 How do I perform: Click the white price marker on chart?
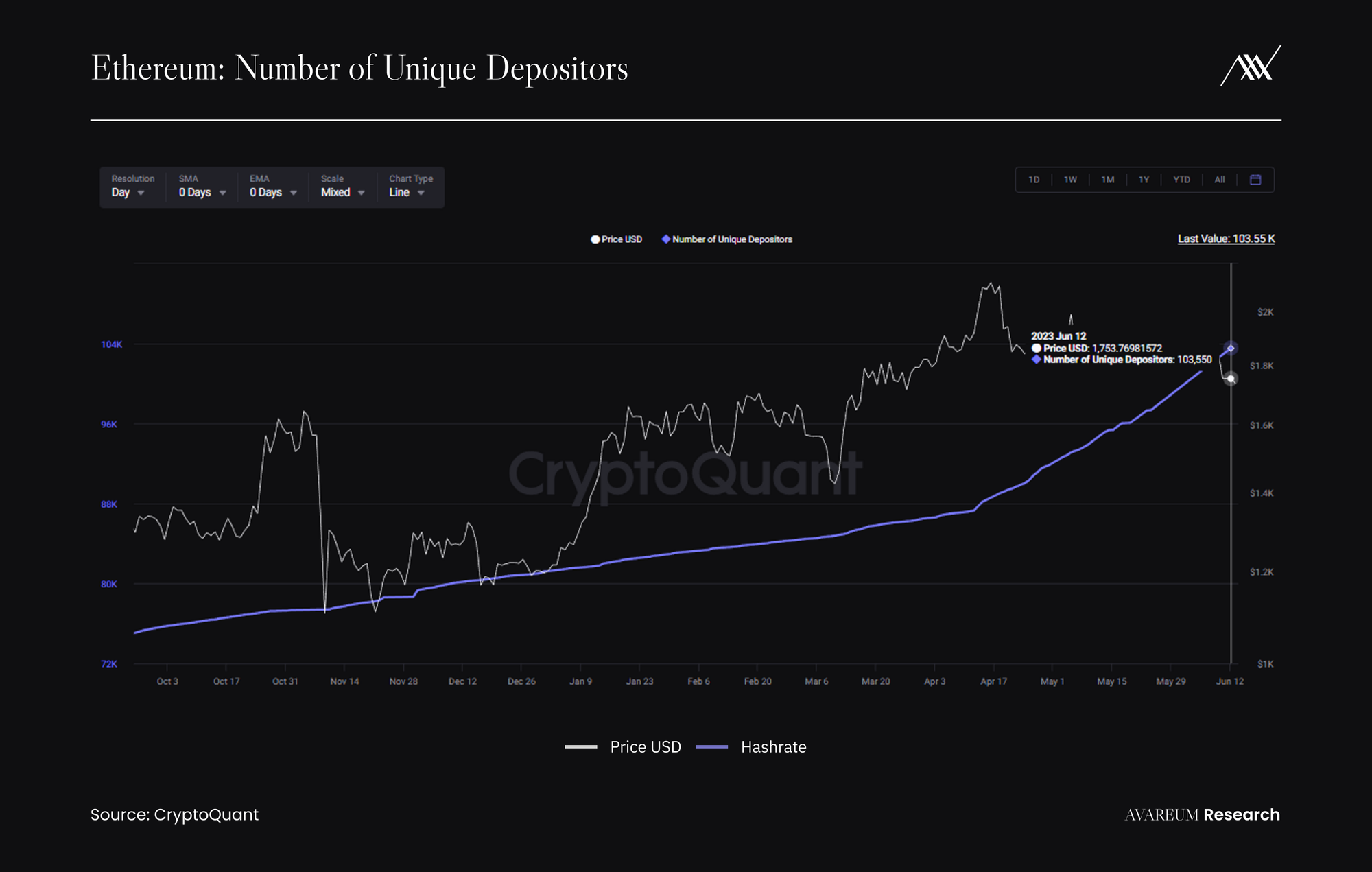tap(1231, 379)
